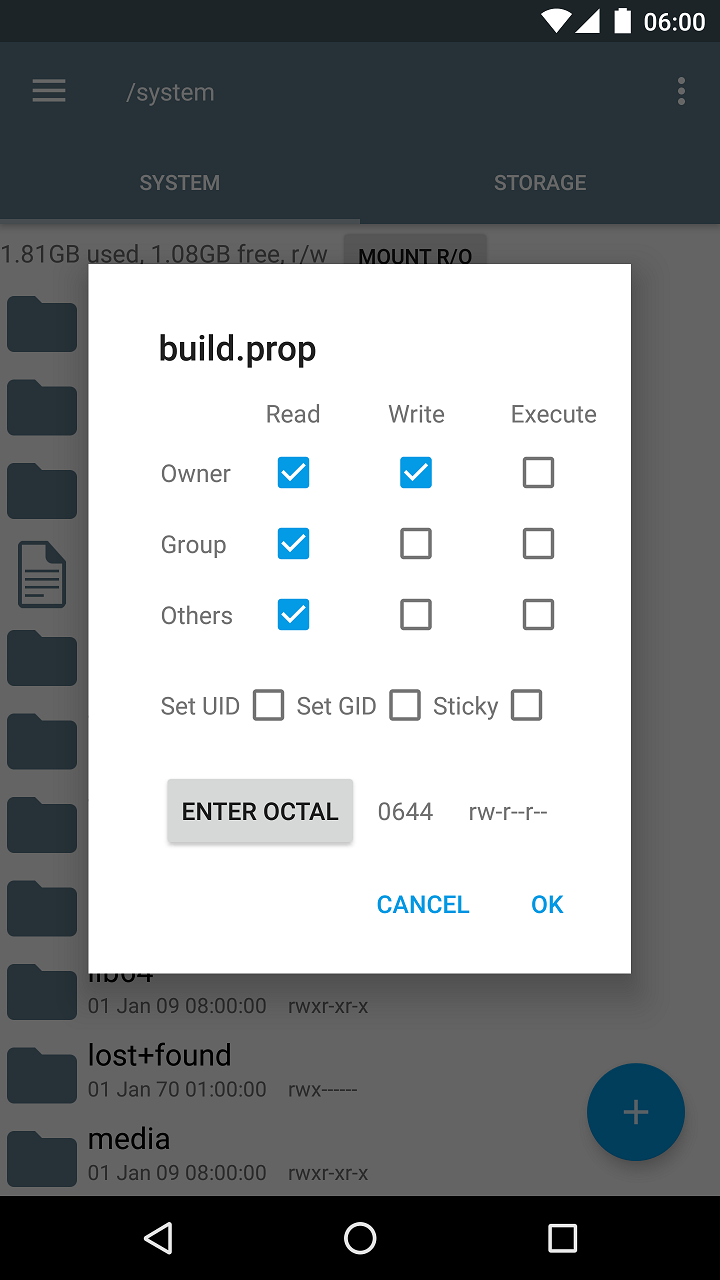Dismiss the dialog with CANCEL
Image resolution: width=720 pixels, height=1280 pixels.
point(422,904)
